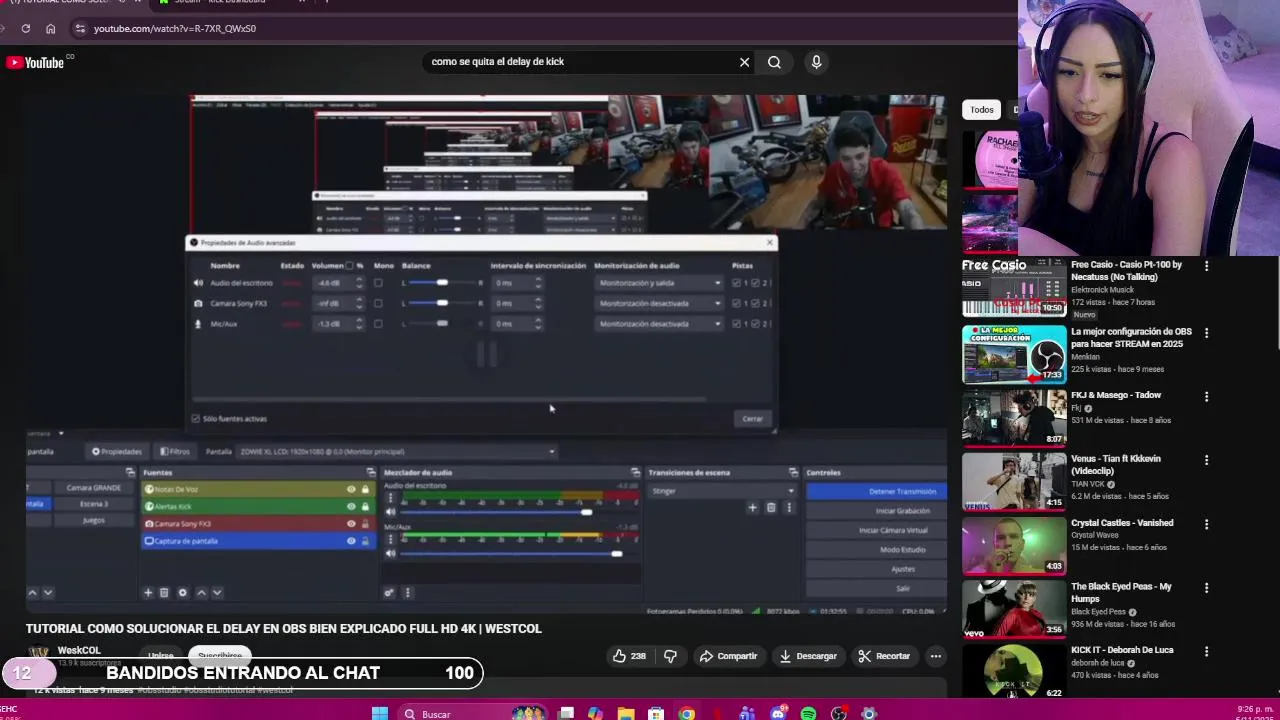1280x720 pixels.
Task: Click the magnifier search button on YouTube
Action: point(774,62)
